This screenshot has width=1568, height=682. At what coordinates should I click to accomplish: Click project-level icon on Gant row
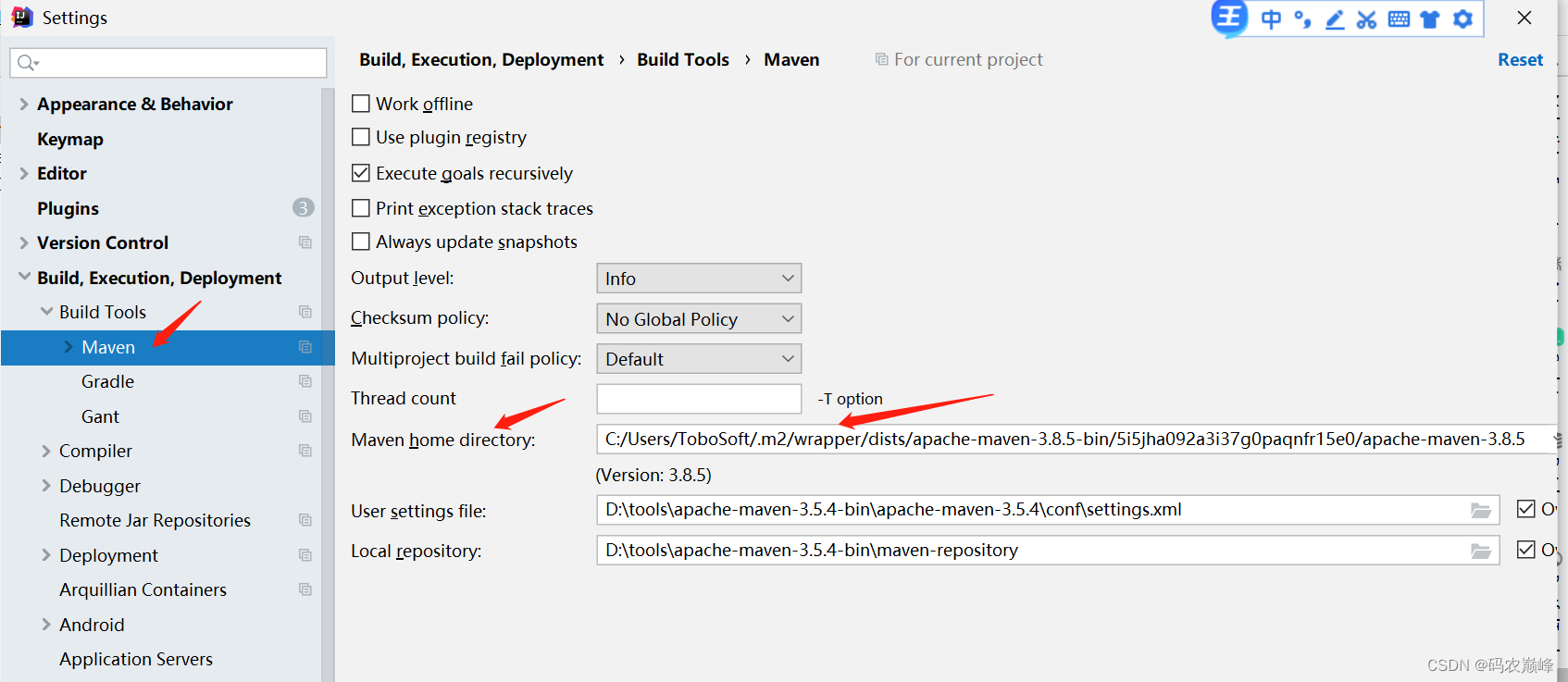305,416
